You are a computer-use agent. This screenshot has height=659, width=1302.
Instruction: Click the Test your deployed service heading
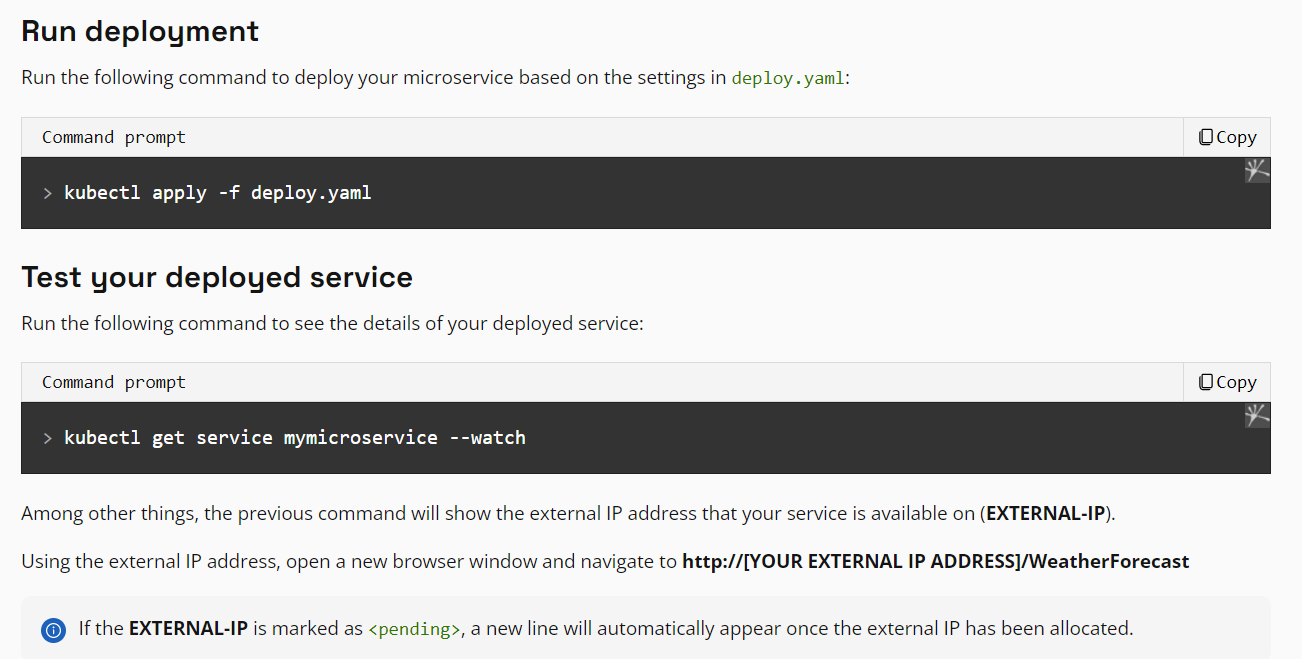[217, 277]
